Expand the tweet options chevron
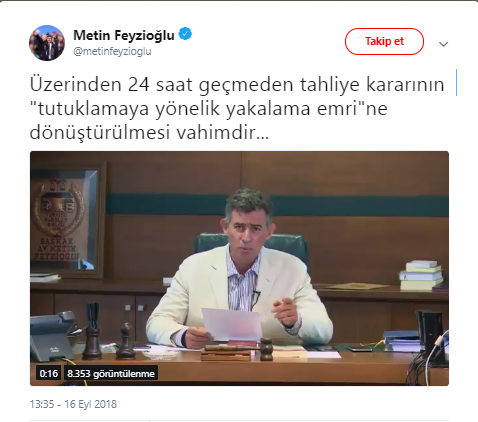This screenshot has height=422, width=478. (443, 44)
